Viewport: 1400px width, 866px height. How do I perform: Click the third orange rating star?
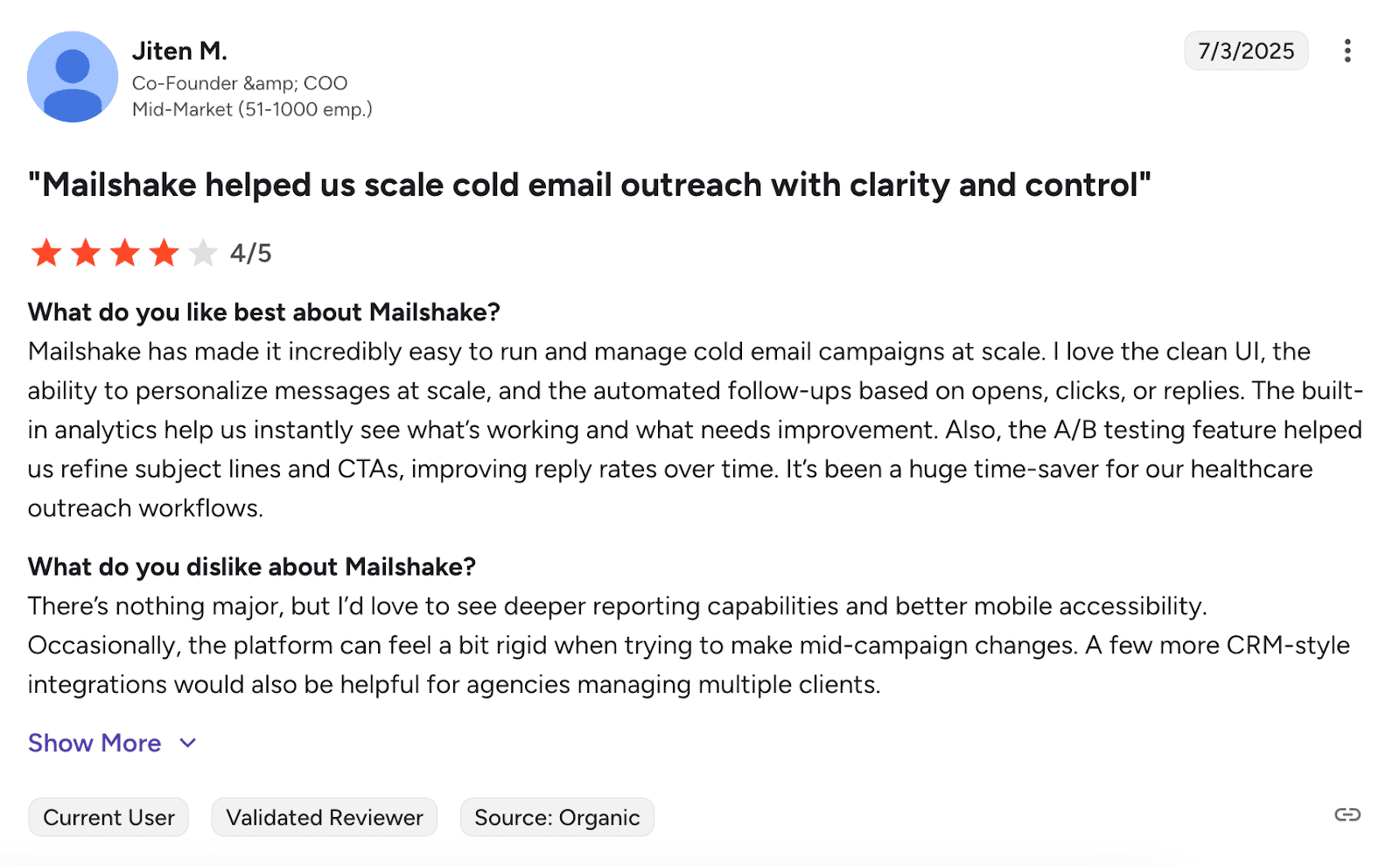click(125, 253)
